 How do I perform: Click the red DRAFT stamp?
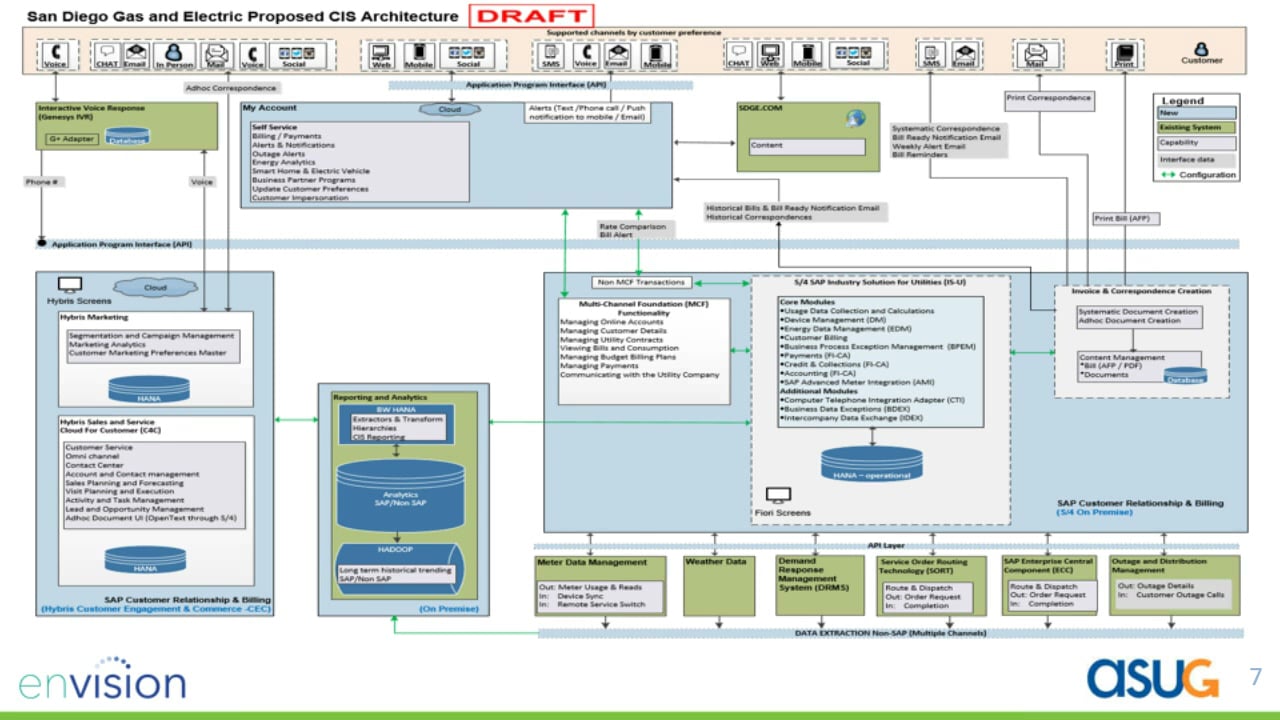(x=532, y=15)
